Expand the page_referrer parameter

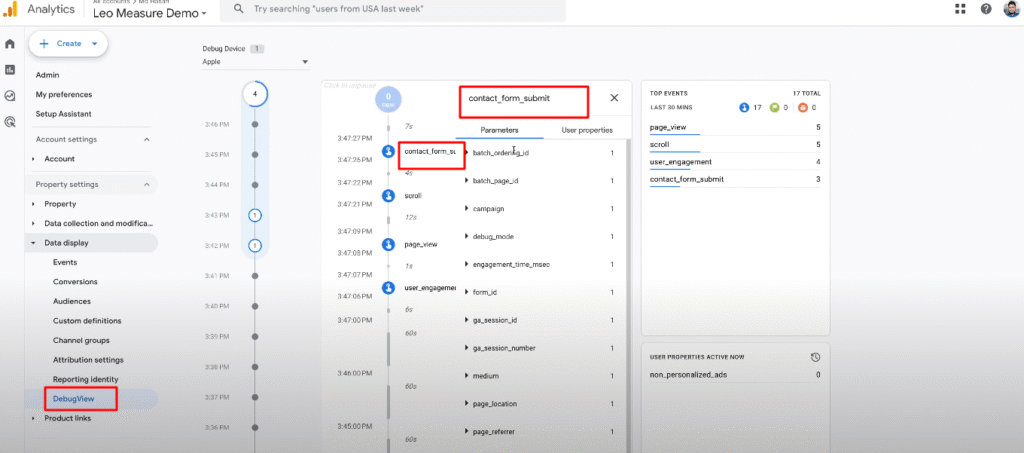[x=466, y=431]
